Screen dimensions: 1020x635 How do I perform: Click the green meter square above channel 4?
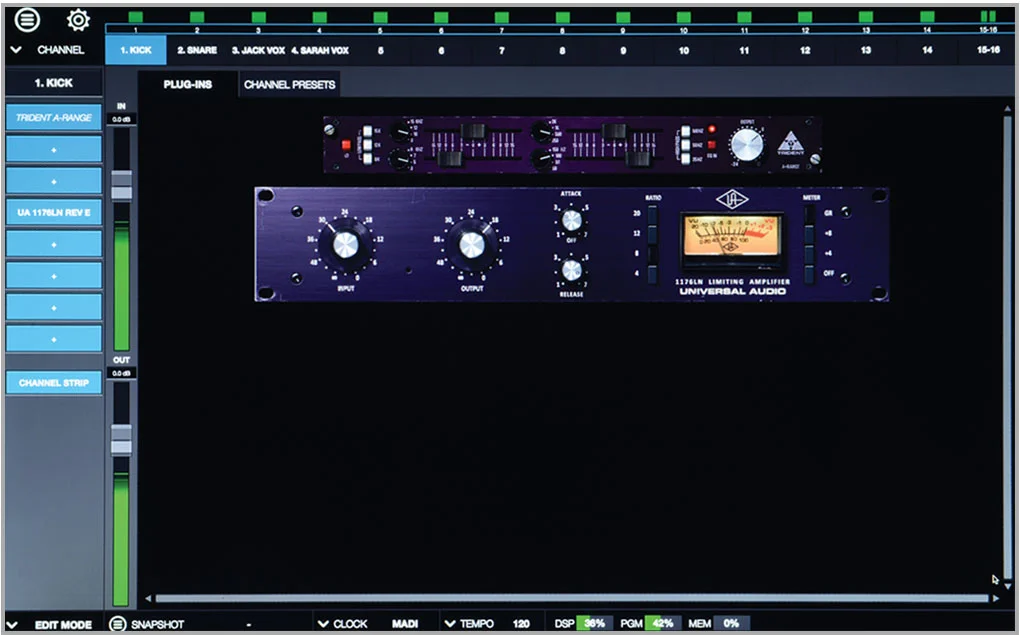click(319, 17)
